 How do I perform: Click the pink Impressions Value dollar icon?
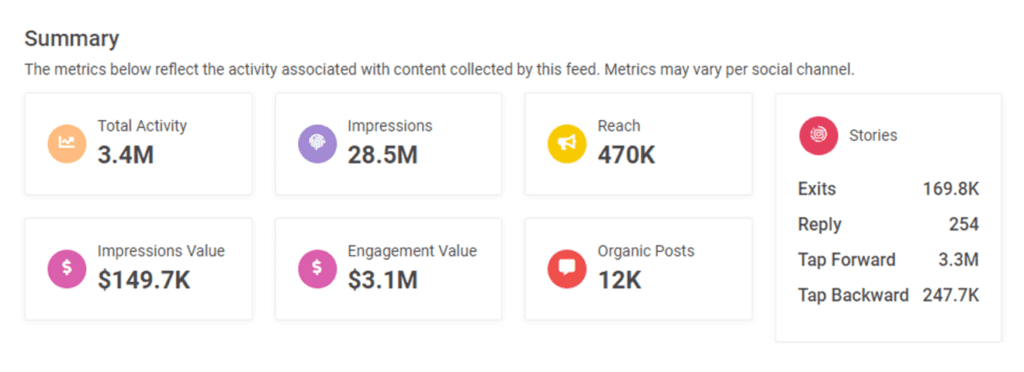pos(67,269)
